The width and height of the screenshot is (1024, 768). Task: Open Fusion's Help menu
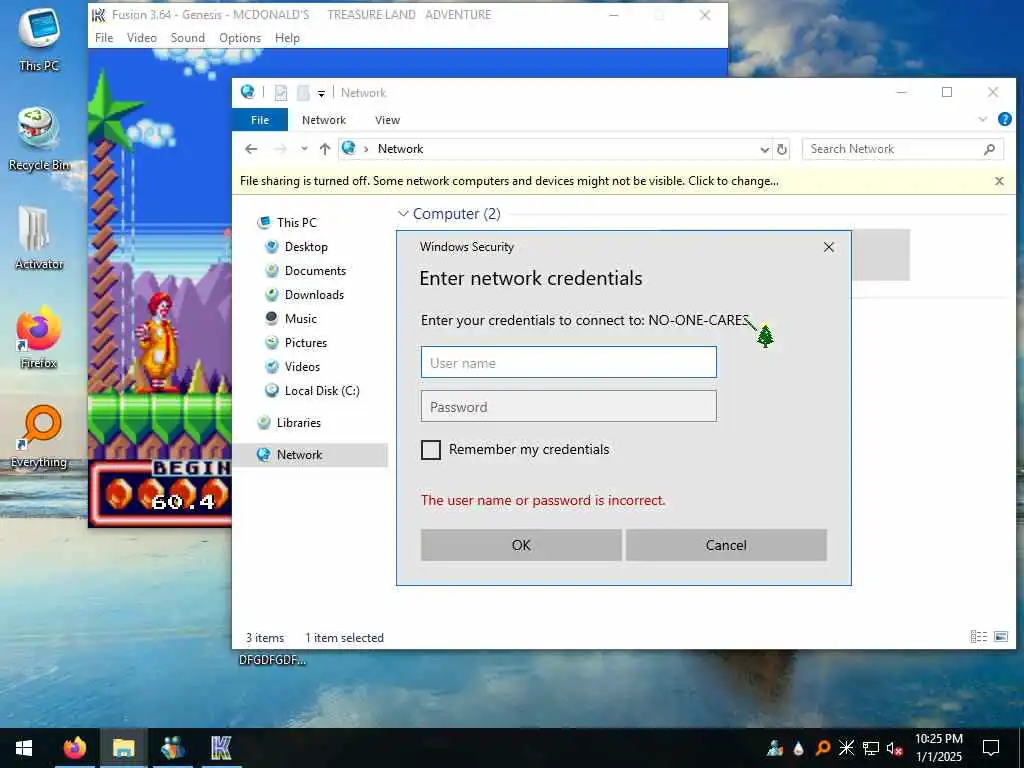click(287, 38)
